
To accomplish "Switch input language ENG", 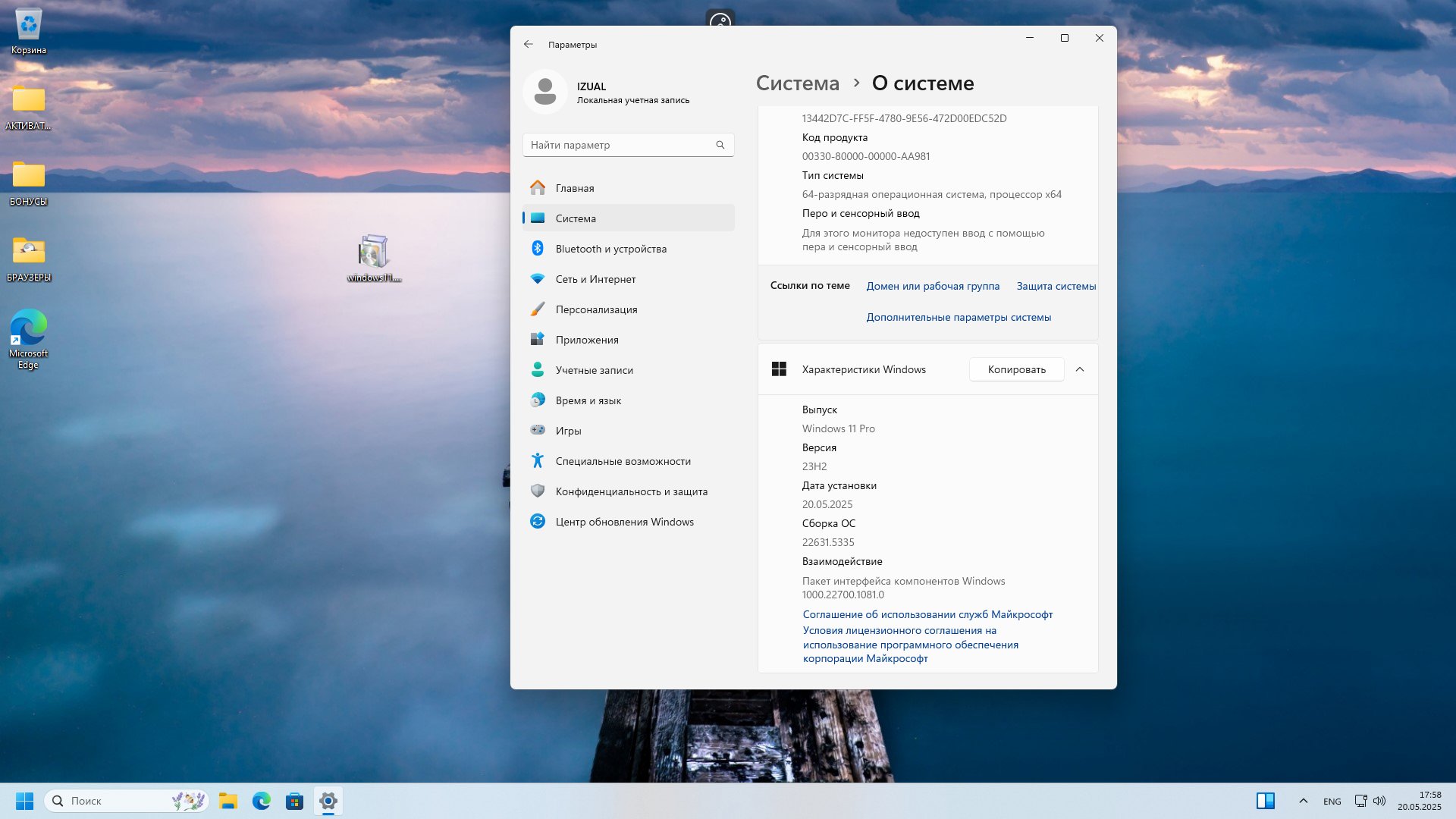I will [1332, 801].
